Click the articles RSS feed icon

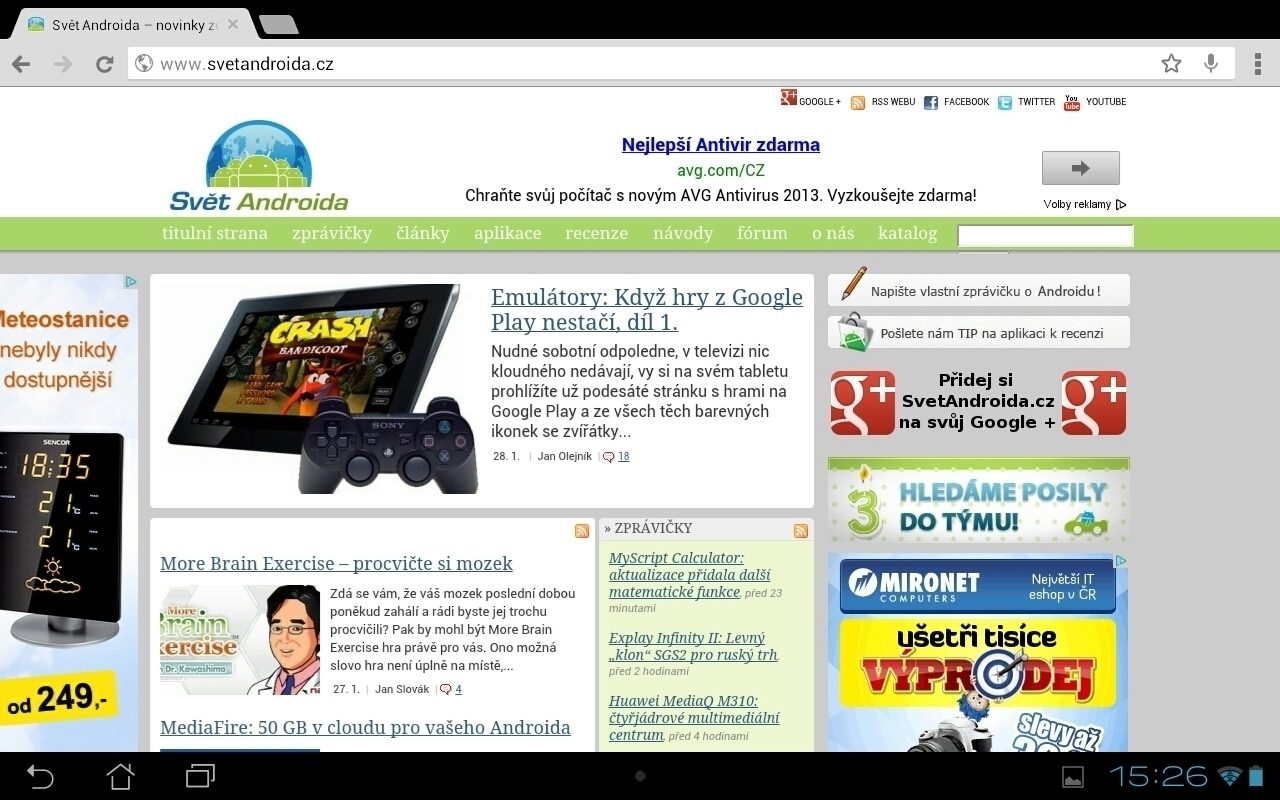[x=582, y=531]
